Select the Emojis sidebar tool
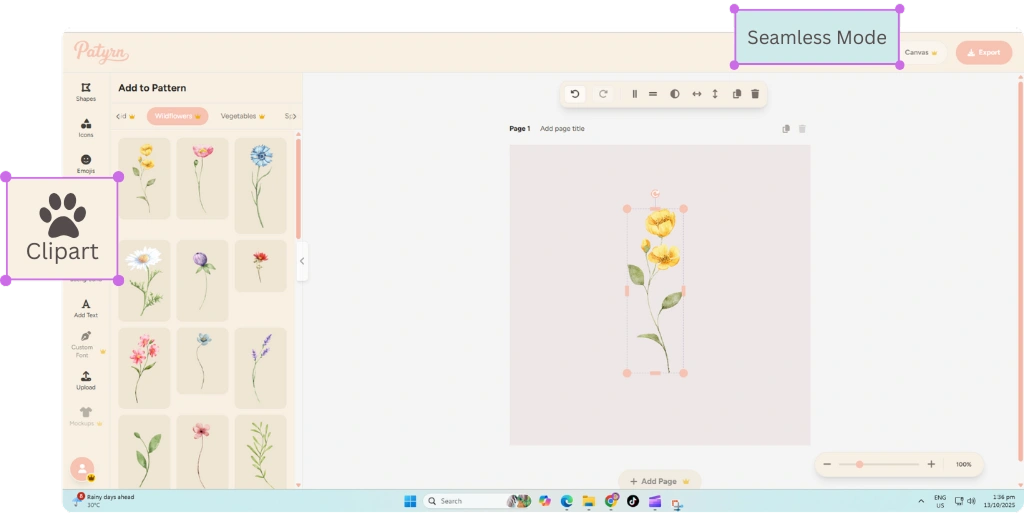The image size is (1024, 516). coord(86,162)
